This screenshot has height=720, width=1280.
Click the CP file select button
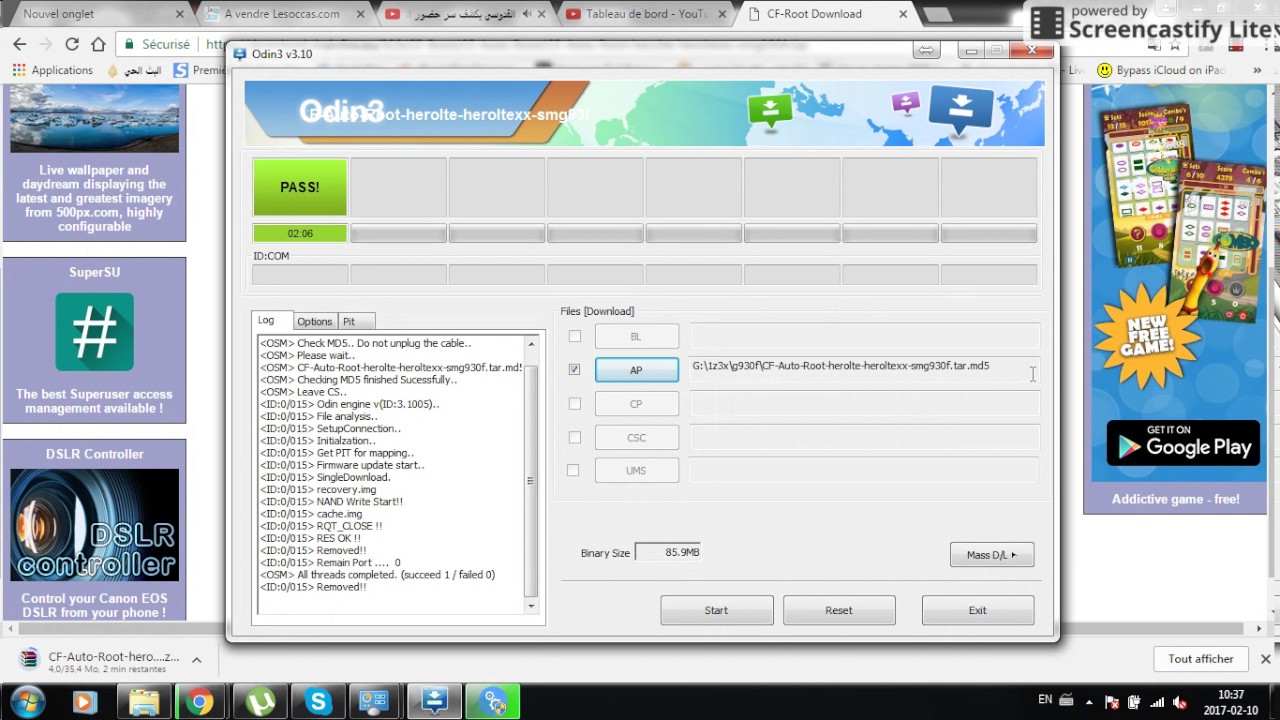(x=637, y=404)
